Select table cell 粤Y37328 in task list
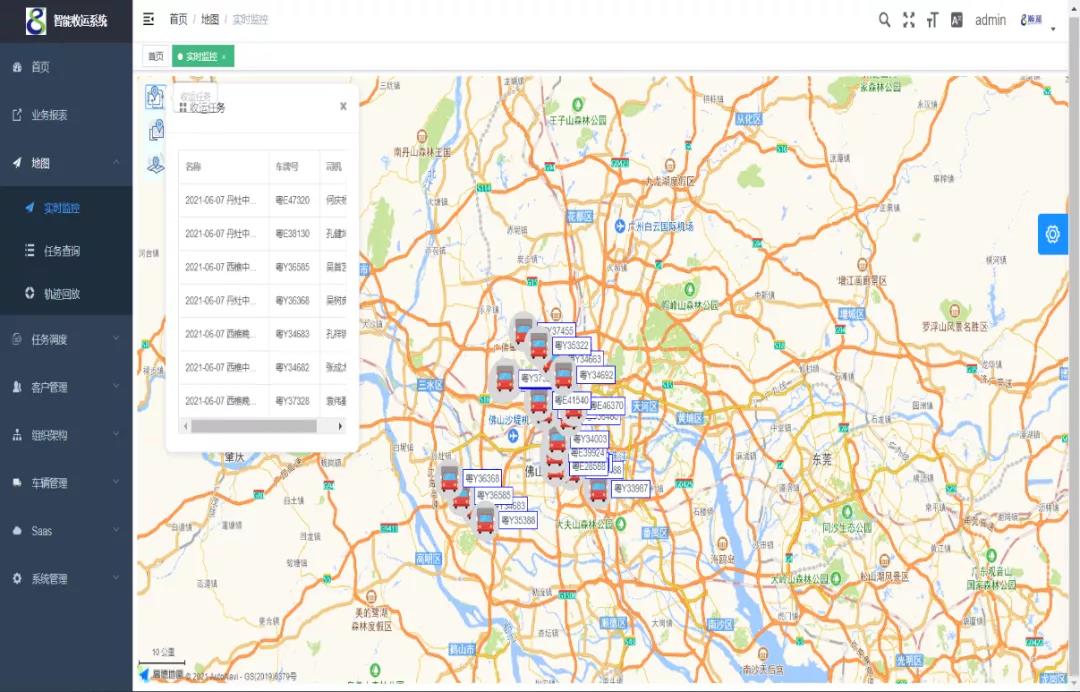 click(x=293, y=400)
